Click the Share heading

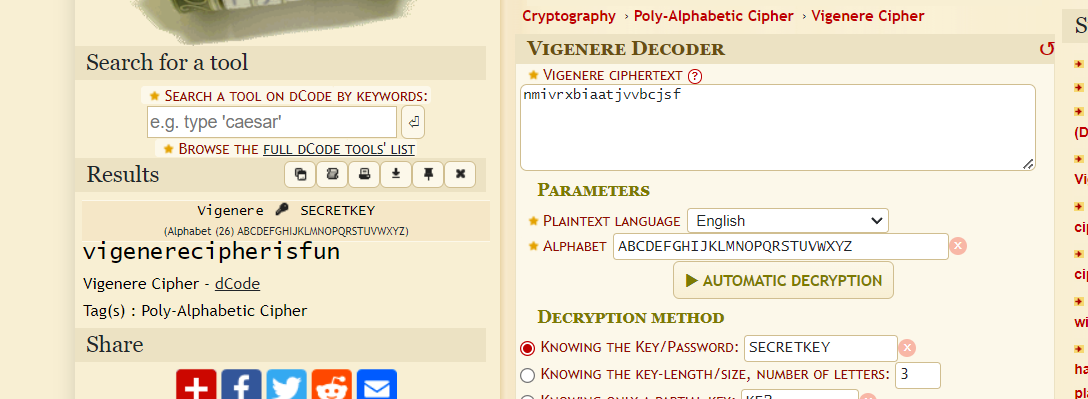tap(114, 345)
